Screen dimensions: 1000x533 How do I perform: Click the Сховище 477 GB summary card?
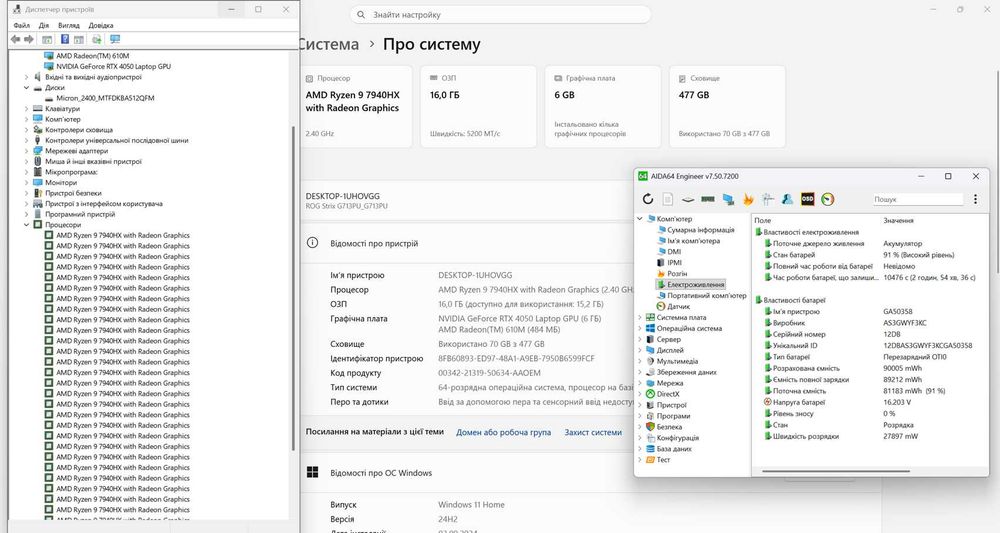[727, 106]
